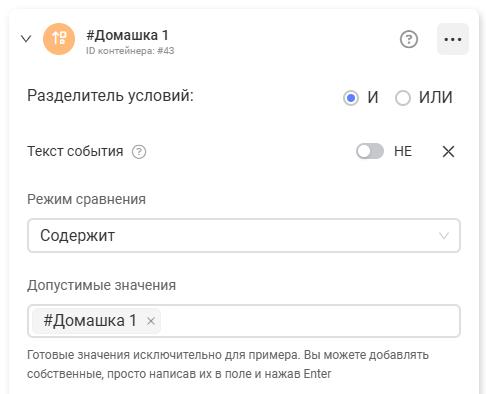486x394 pixels.
Task: Click the Допустимые значения label
Action: pos(101,285)
